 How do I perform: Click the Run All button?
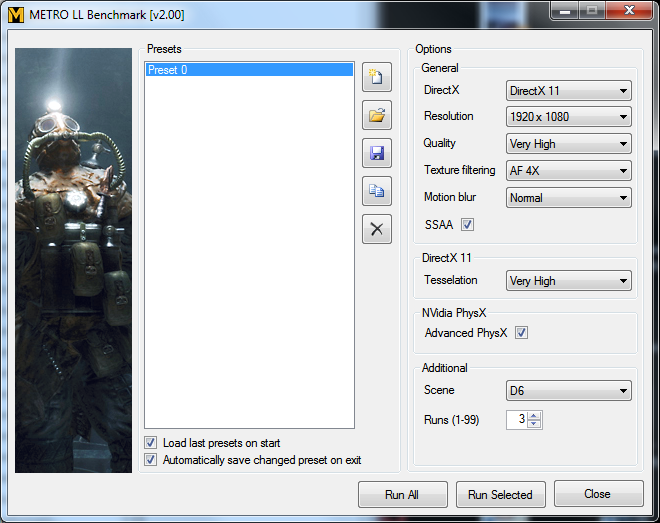click(x=402, y=494)
